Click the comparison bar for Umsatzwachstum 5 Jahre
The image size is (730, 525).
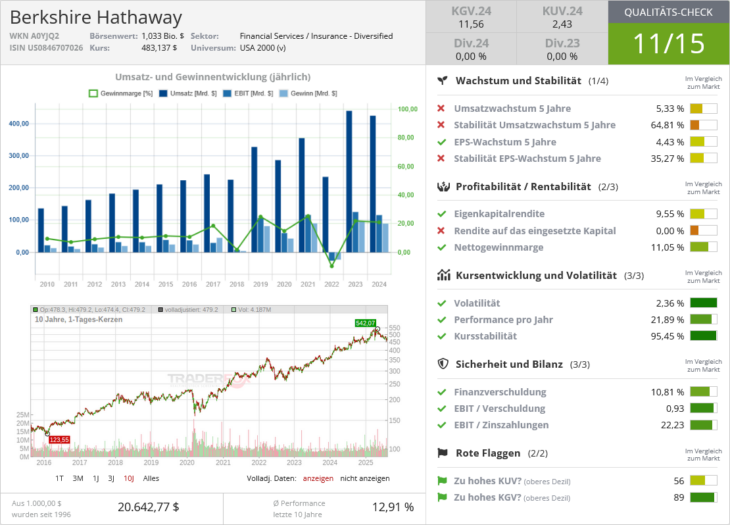pos(703,108)
